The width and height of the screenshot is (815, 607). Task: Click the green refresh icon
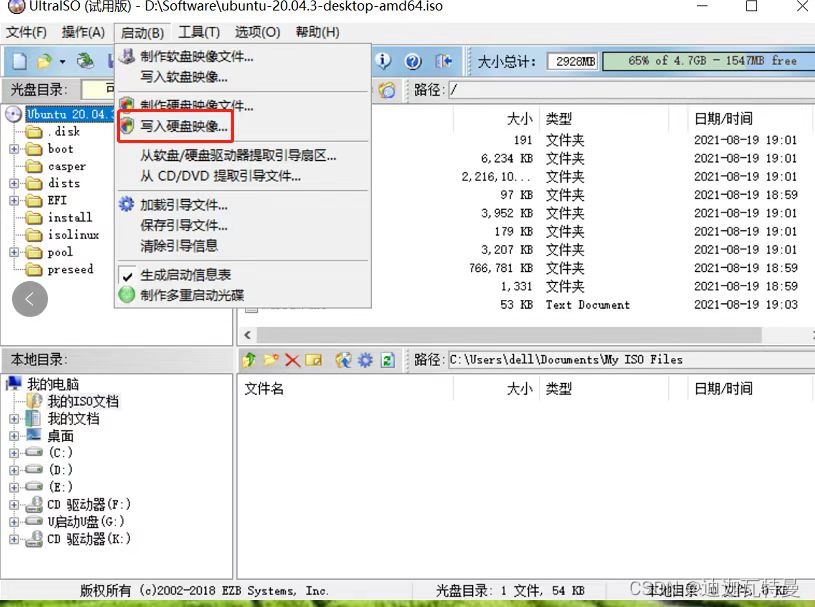[388, 360]
